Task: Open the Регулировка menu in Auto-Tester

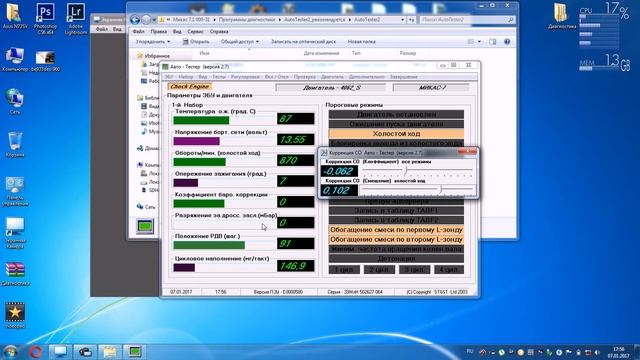Action: click(x=245, y=77)
